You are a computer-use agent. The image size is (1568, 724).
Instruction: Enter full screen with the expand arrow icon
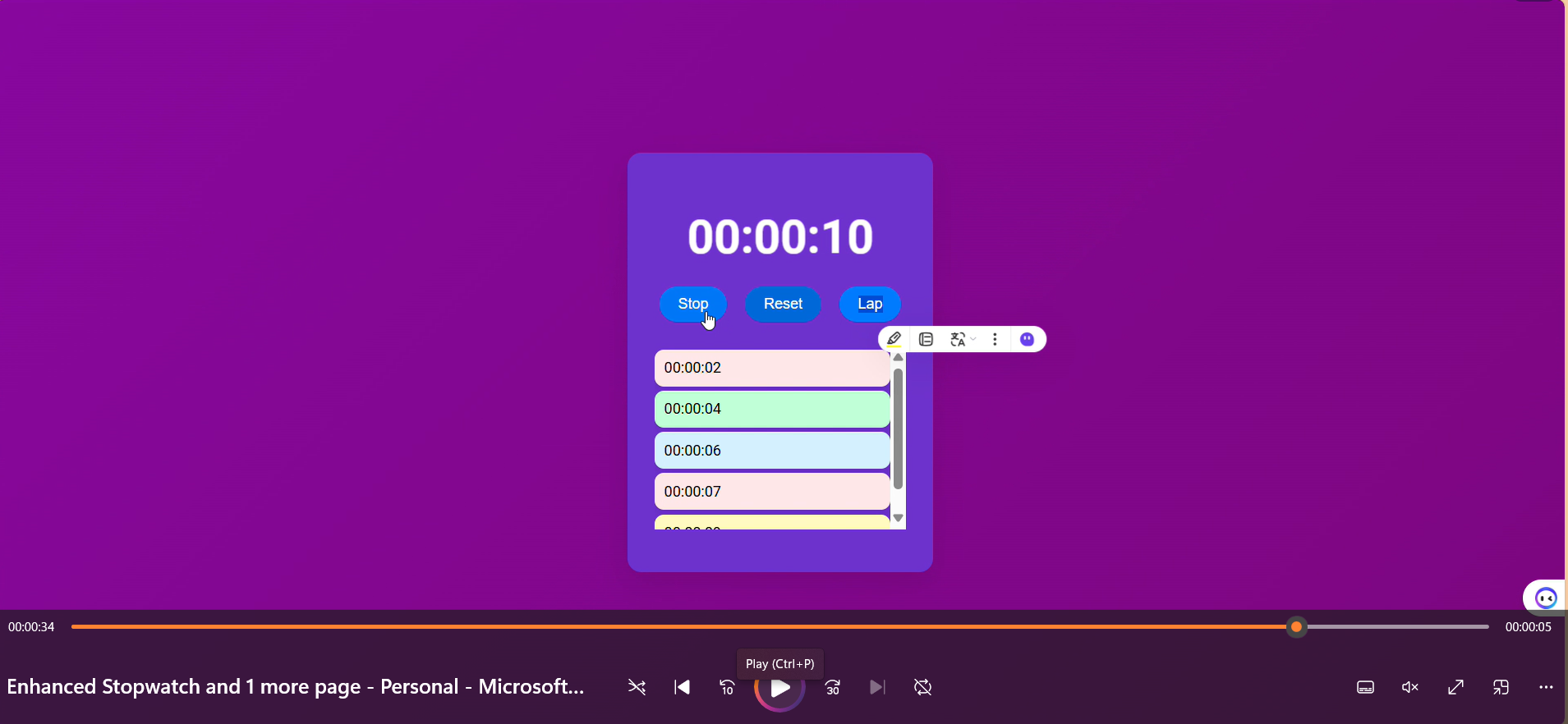point(1455,688)
